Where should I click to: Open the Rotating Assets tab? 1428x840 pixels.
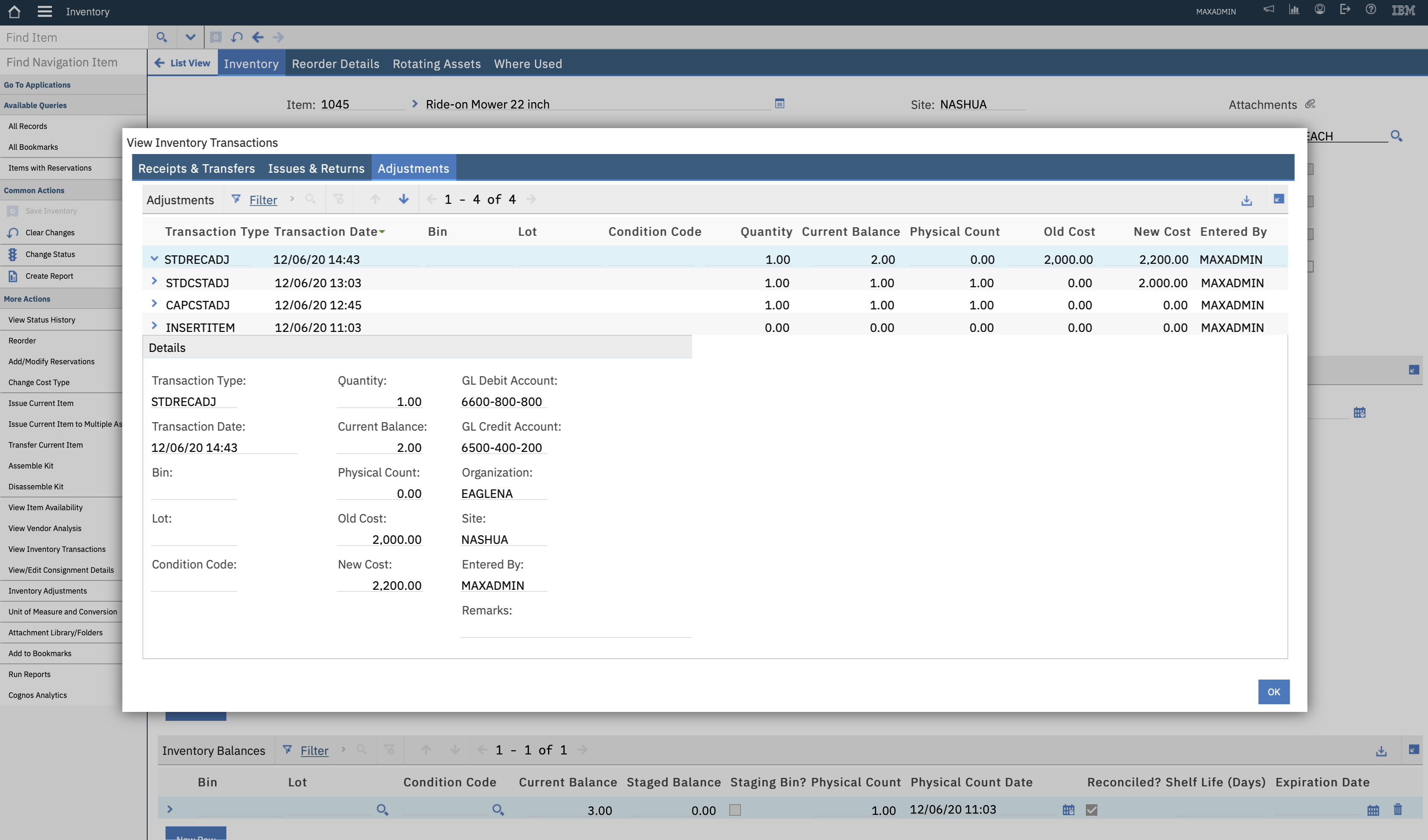point(436,63)
